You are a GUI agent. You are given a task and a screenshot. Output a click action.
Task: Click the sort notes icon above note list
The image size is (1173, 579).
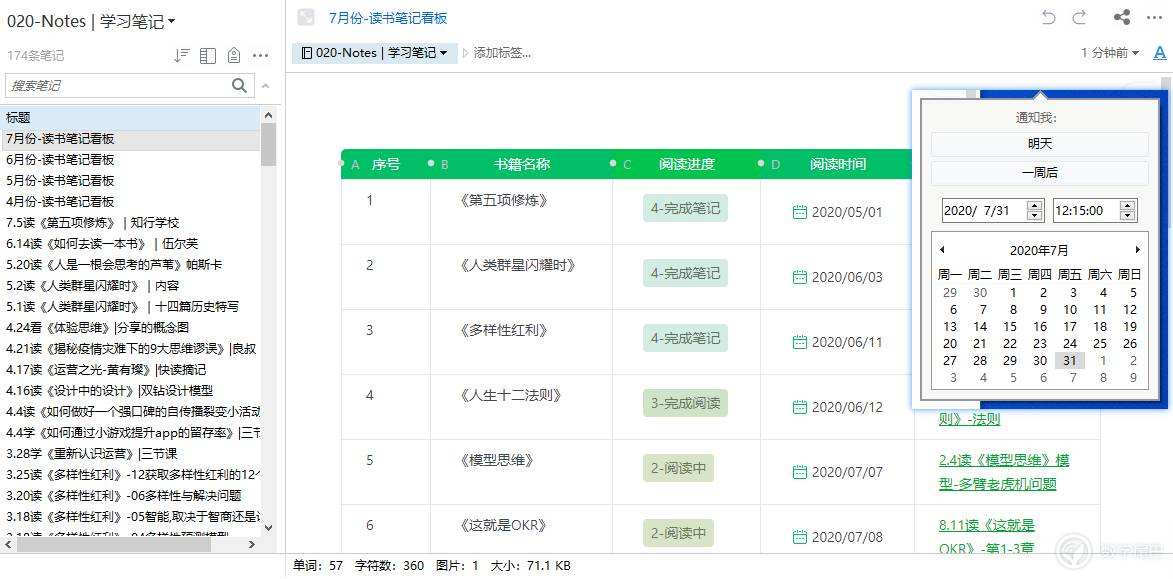click(179, 56)
